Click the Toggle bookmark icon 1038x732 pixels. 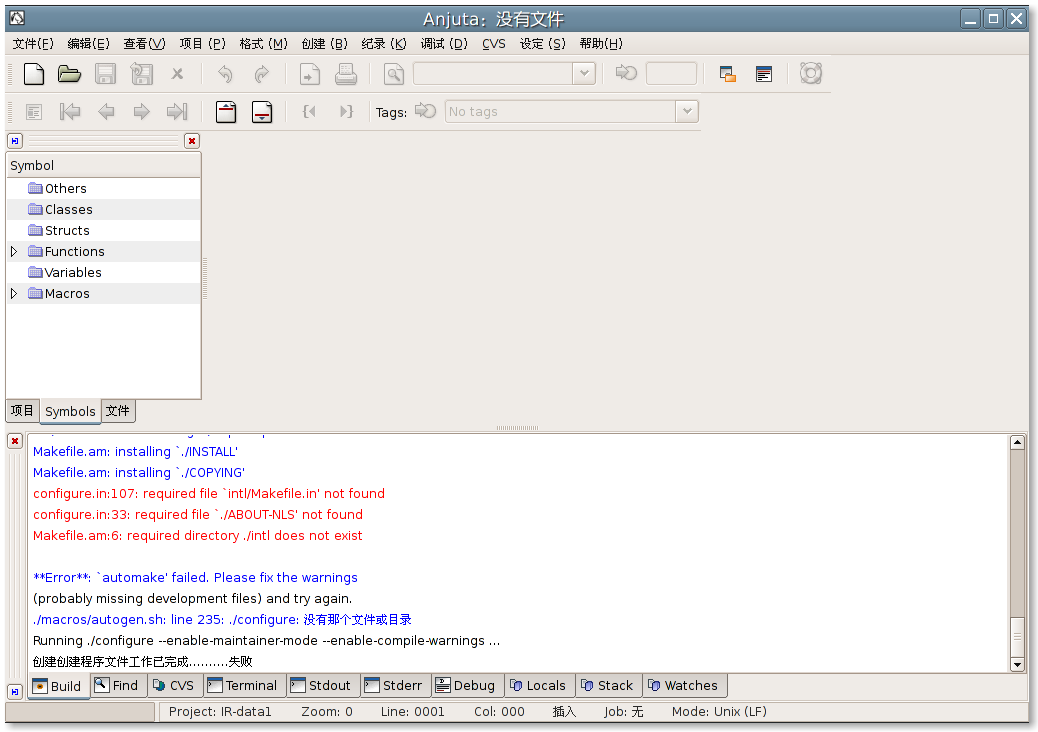(34, 112)
